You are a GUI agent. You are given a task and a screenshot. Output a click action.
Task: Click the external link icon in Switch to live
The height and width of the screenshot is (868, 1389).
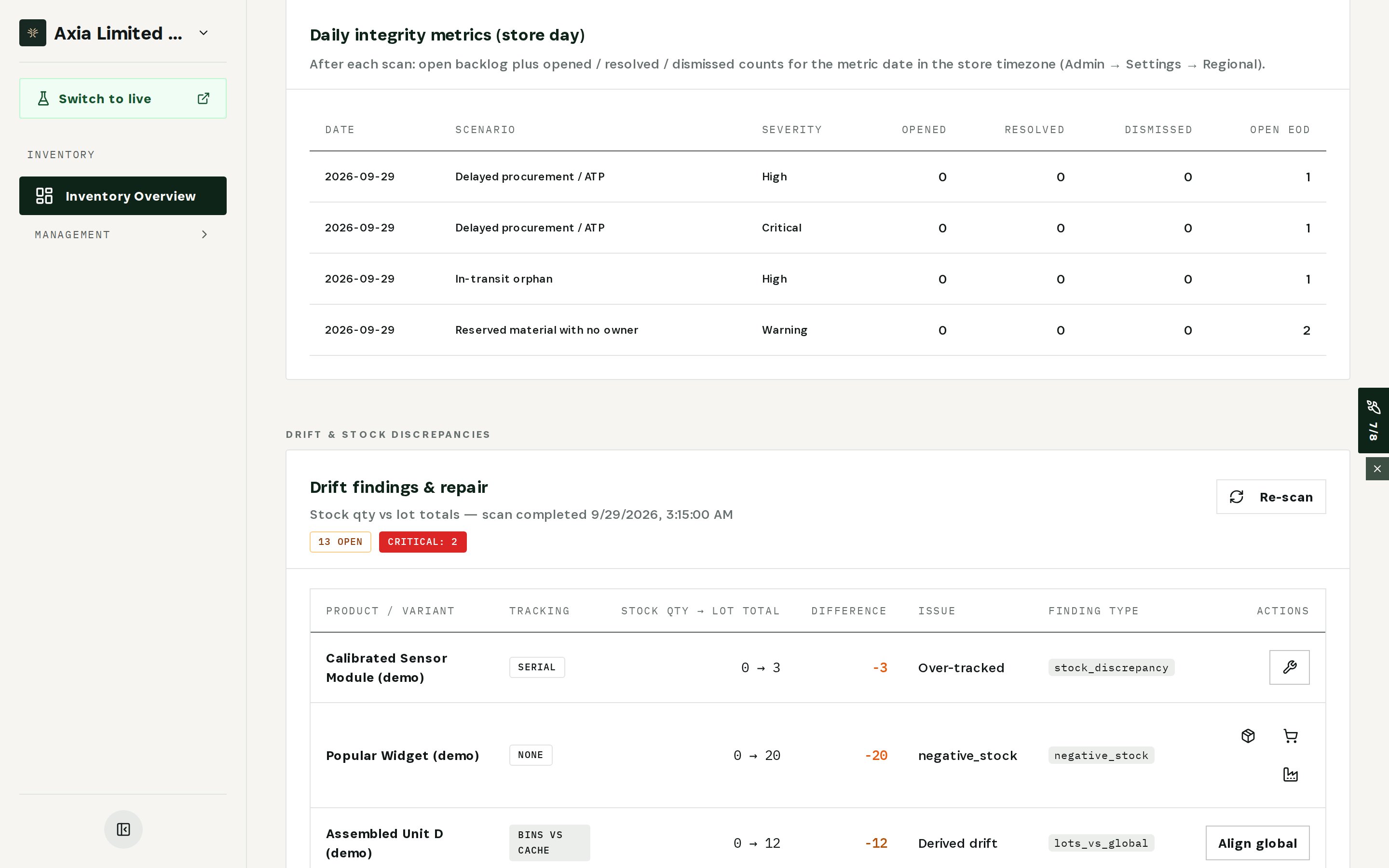pos(203,99)
